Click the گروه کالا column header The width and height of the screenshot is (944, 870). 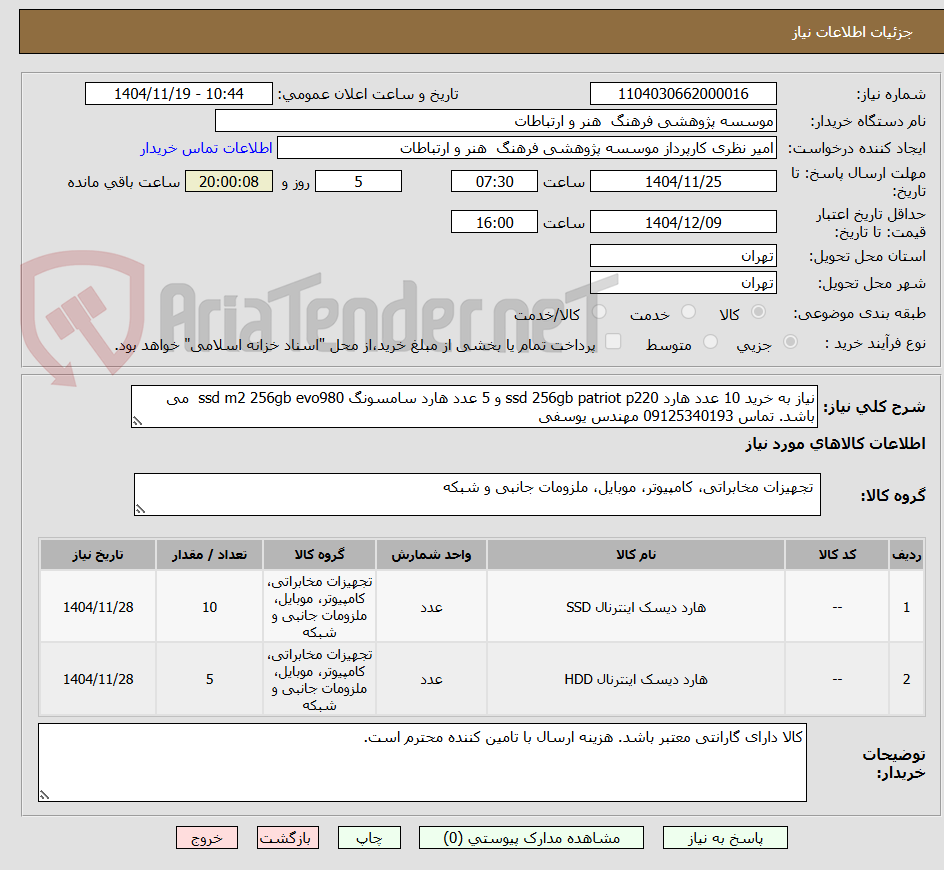319,555
